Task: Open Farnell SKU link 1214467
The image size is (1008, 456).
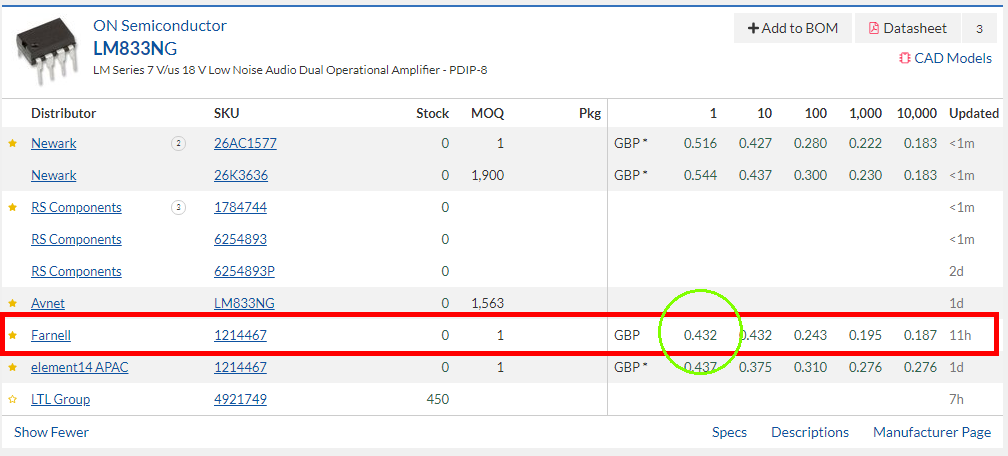Action: [240, 335]
